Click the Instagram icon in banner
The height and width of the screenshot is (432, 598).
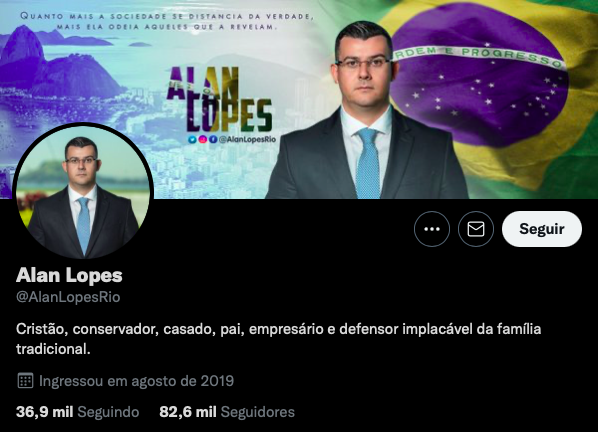coord(203,140)
